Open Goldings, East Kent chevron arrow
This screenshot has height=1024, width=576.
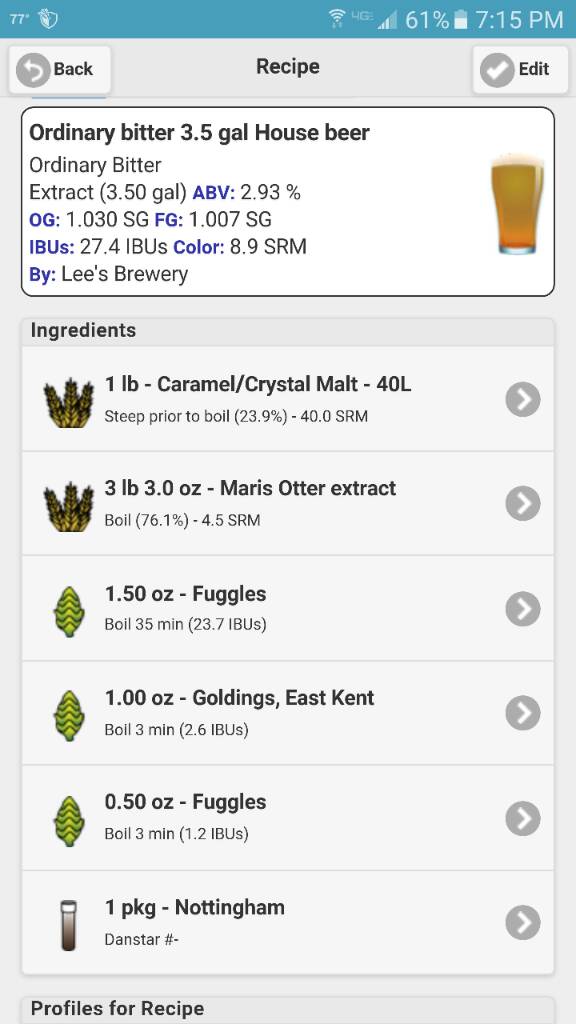pos(523,713)
